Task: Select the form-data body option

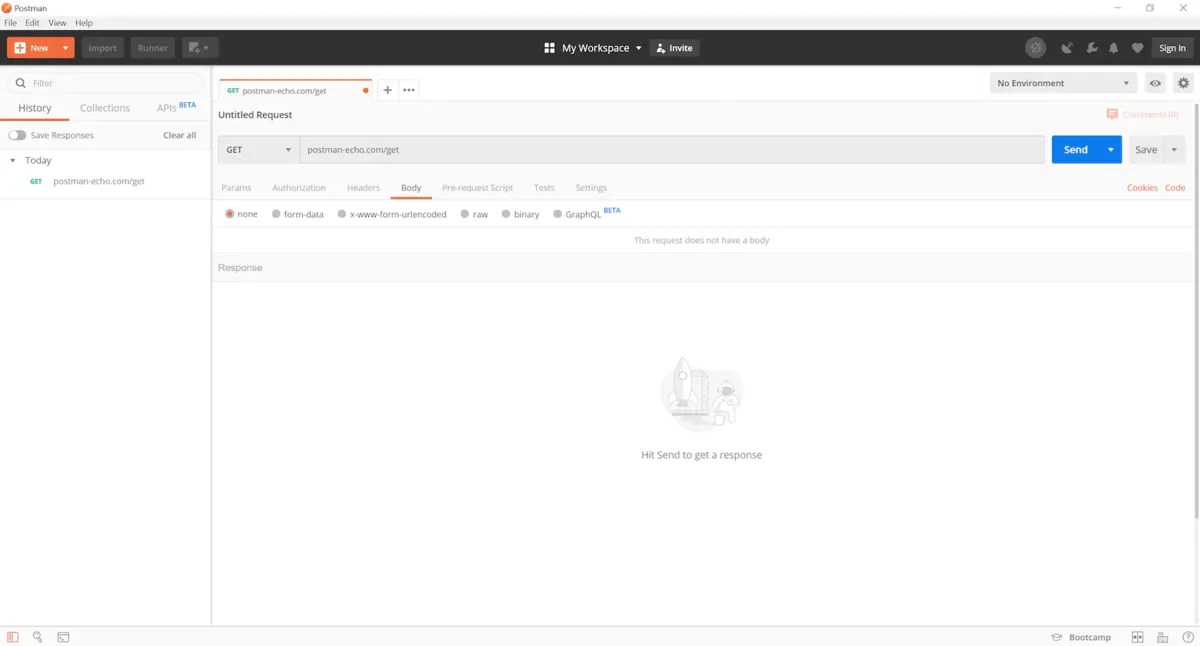Action: 276,214
